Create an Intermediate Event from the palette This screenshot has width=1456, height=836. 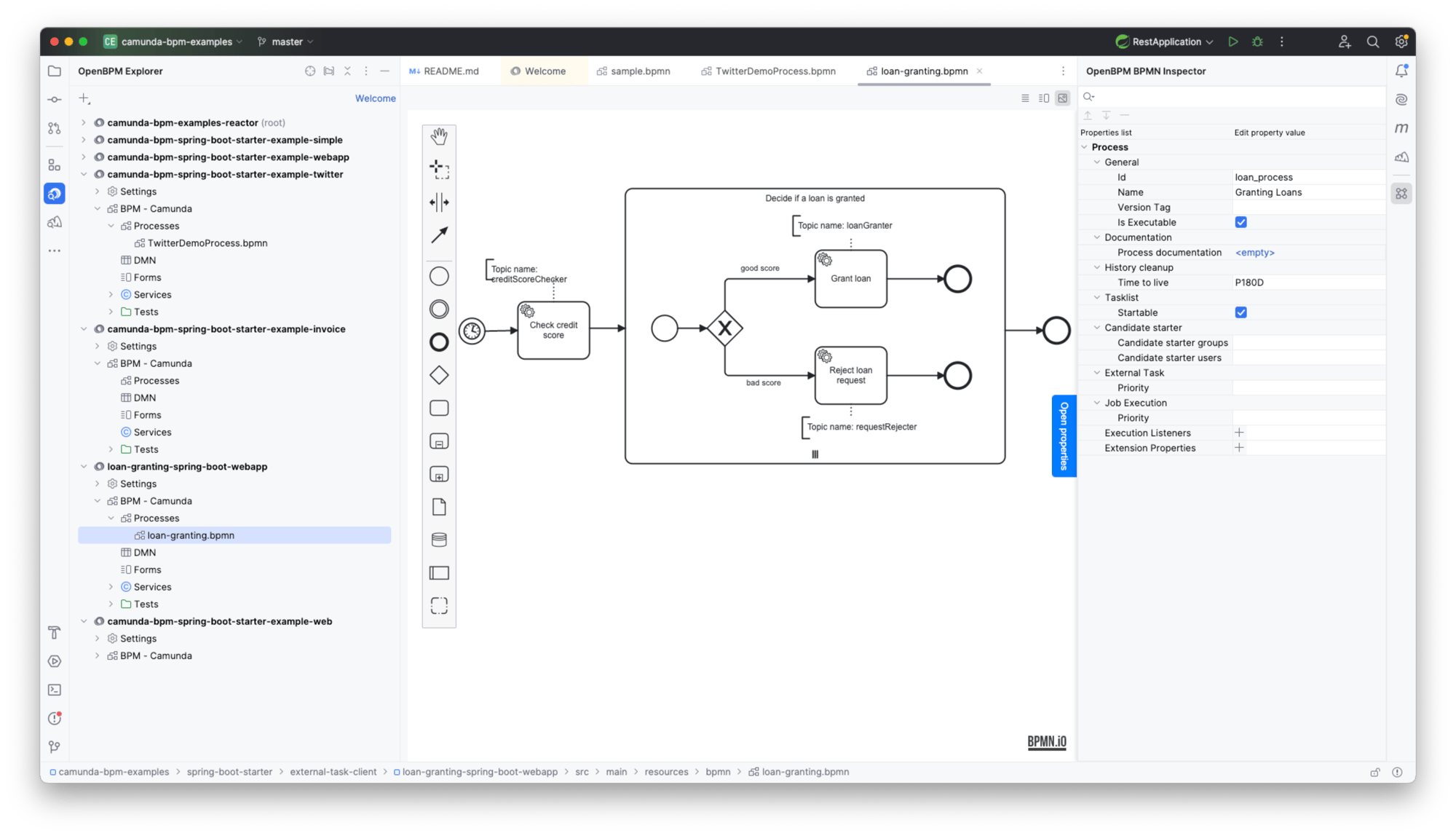click(439, 309)
